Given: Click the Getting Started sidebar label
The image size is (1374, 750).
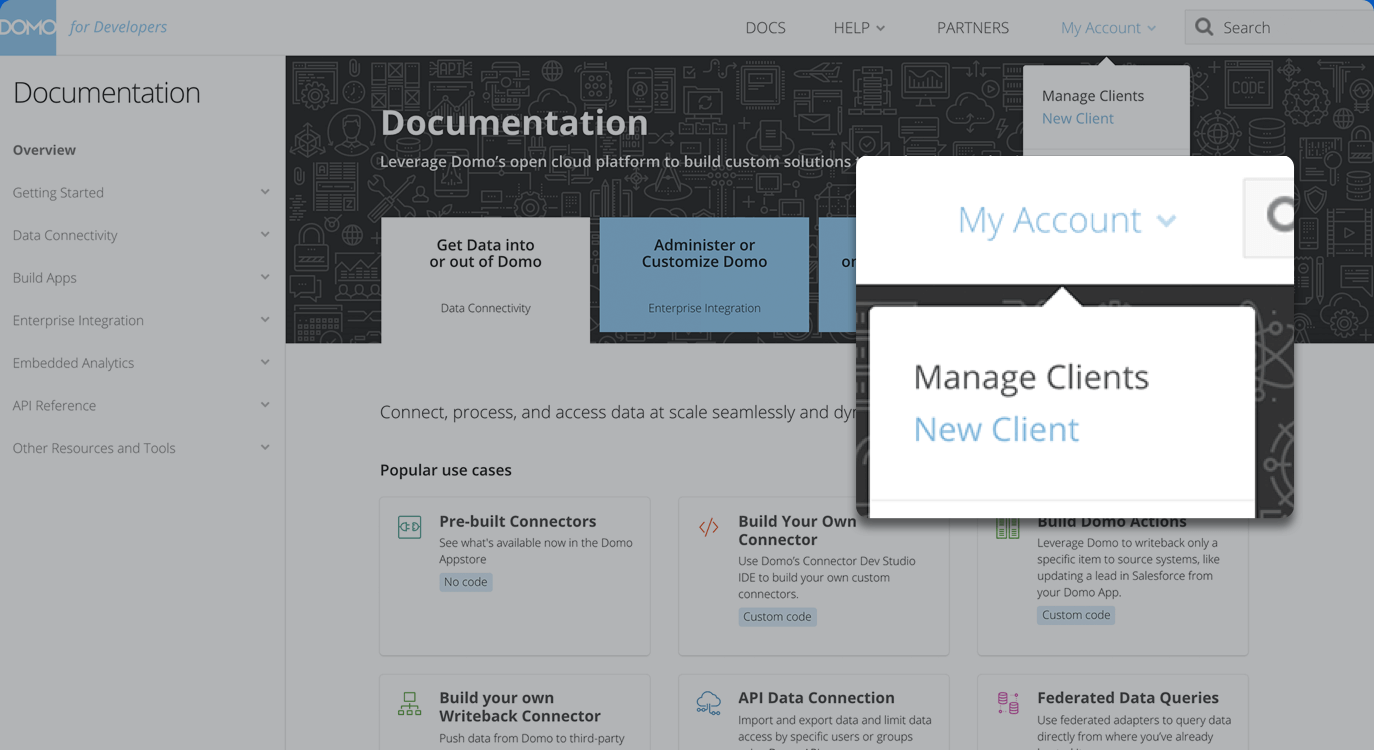Looking at the screenshot, I should [x=58, y=192].
